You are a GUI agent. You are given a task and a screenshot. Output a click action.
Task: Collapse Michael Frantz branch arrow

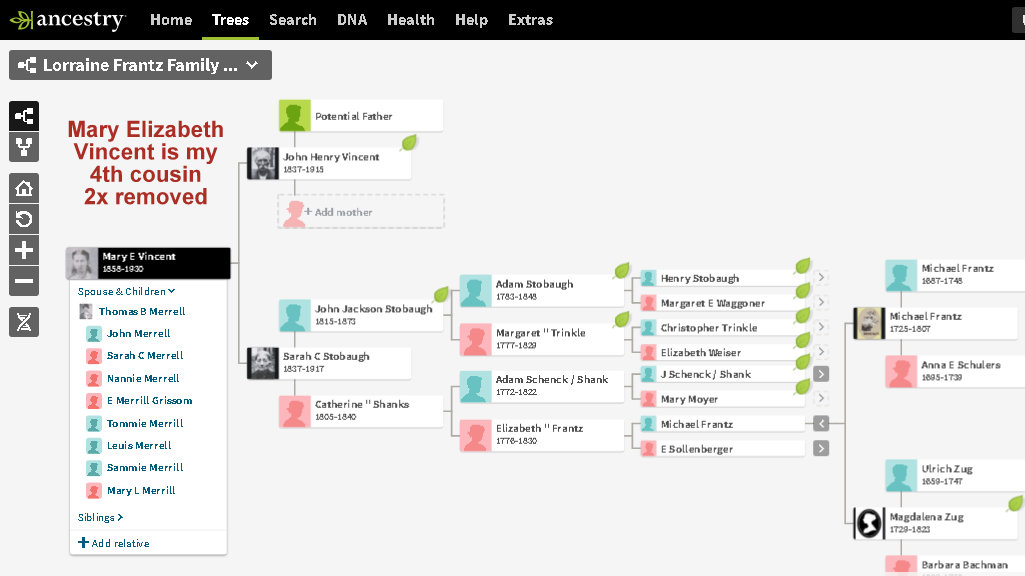pos(821,424)
